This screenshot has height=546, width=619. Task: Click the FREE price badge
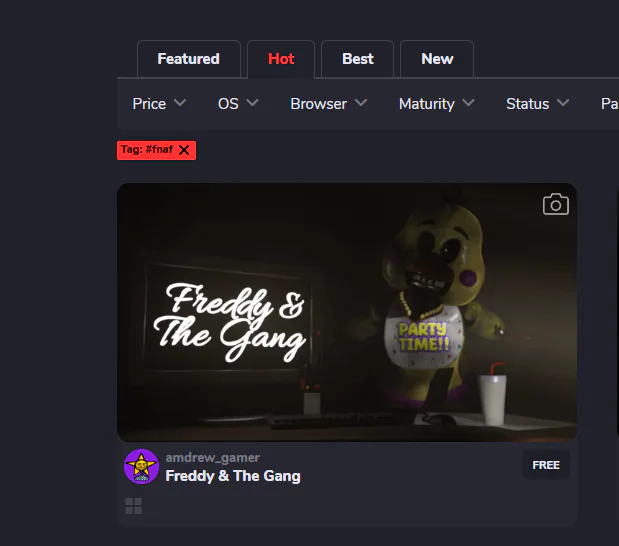pyautogui.click(x=546, y=465)
